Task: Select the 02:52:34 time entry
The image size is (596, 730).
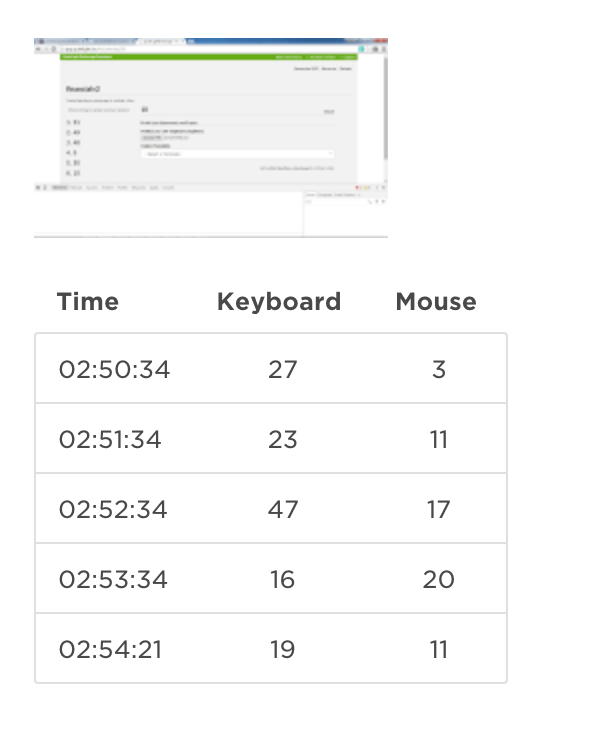Action: pyautogui.click(x=113, y=509)
